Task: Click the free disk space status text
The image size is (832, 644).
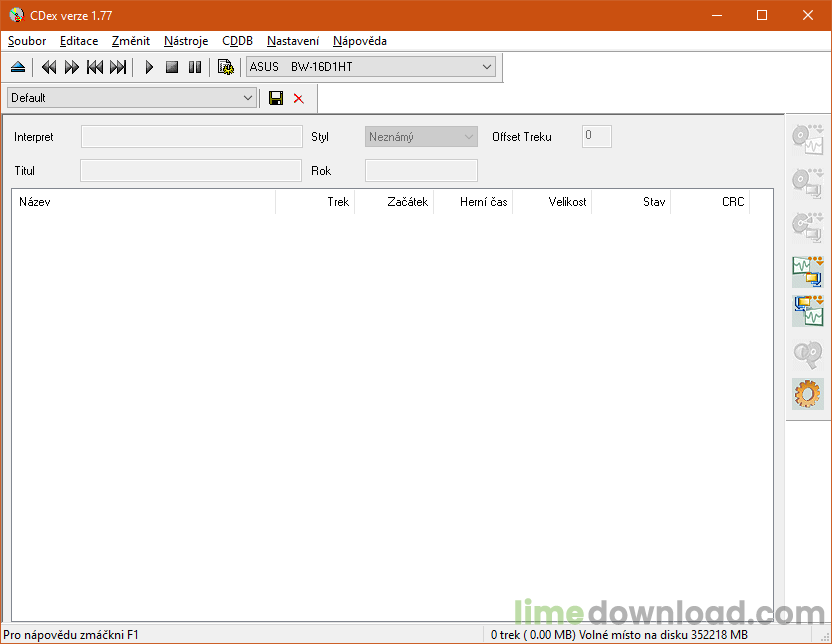Action: [619, 634]
